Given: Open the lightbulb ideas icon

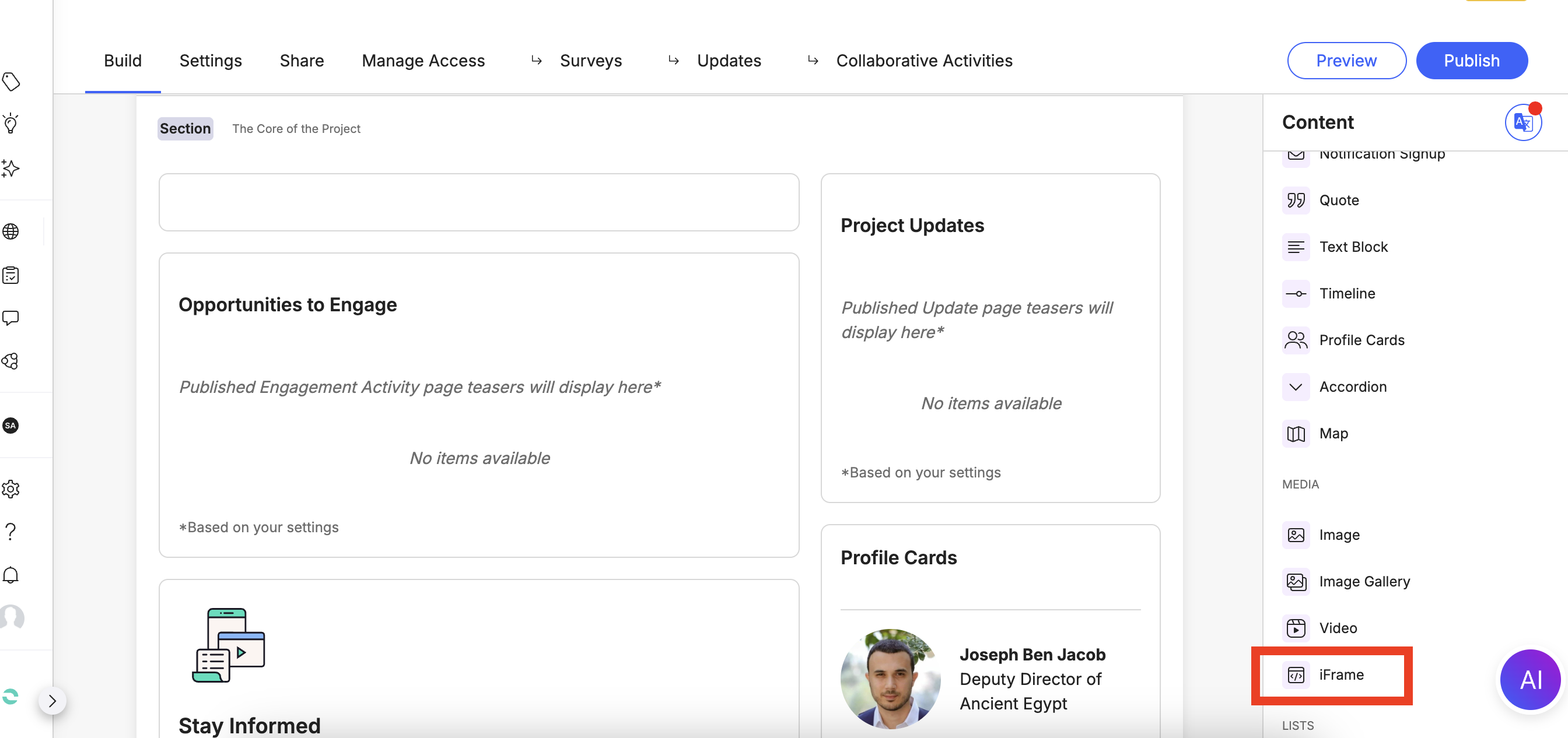Looking at the screenshot, I should (x=11, y=124).
